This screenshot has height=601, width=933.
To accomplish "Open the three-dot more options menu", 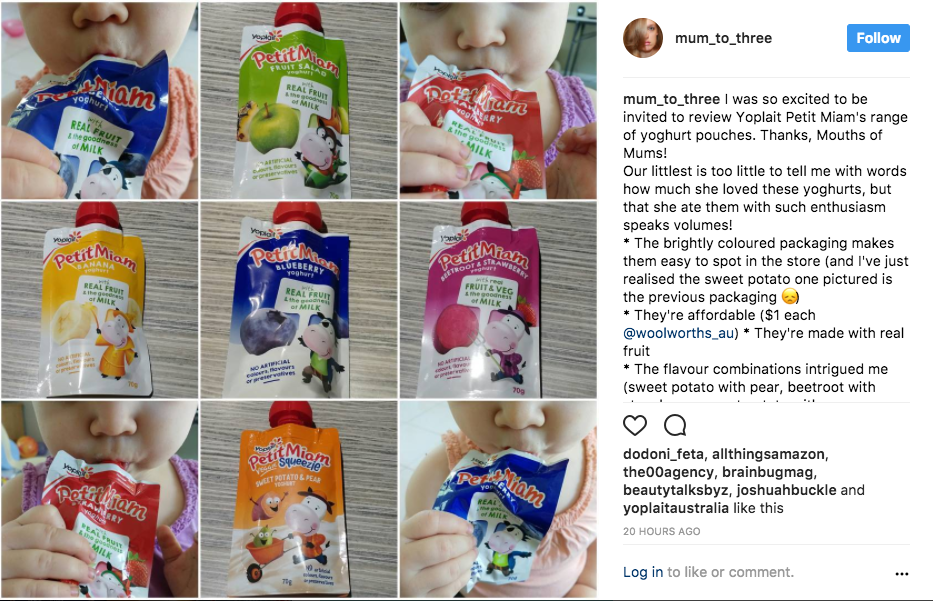I will pyautogui.click(x=901, y=574).
